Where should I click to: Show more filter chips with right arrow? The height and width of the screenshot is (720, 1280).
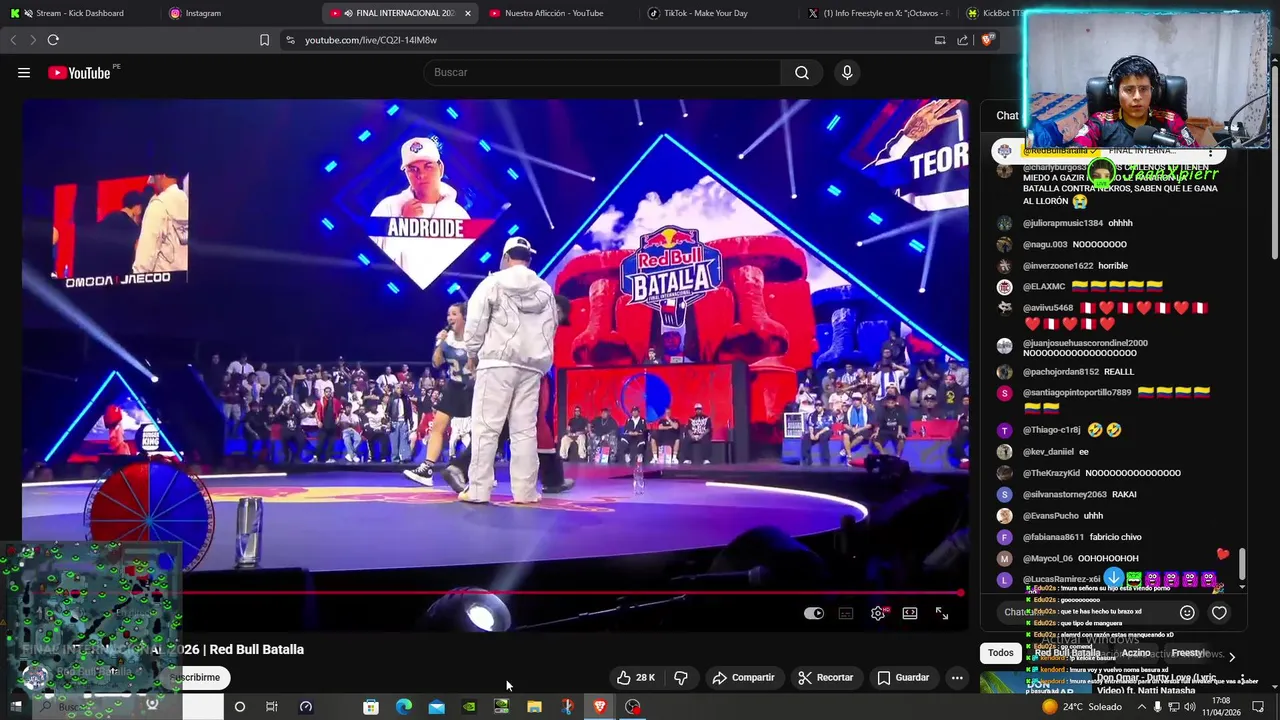click(1232, 656)
